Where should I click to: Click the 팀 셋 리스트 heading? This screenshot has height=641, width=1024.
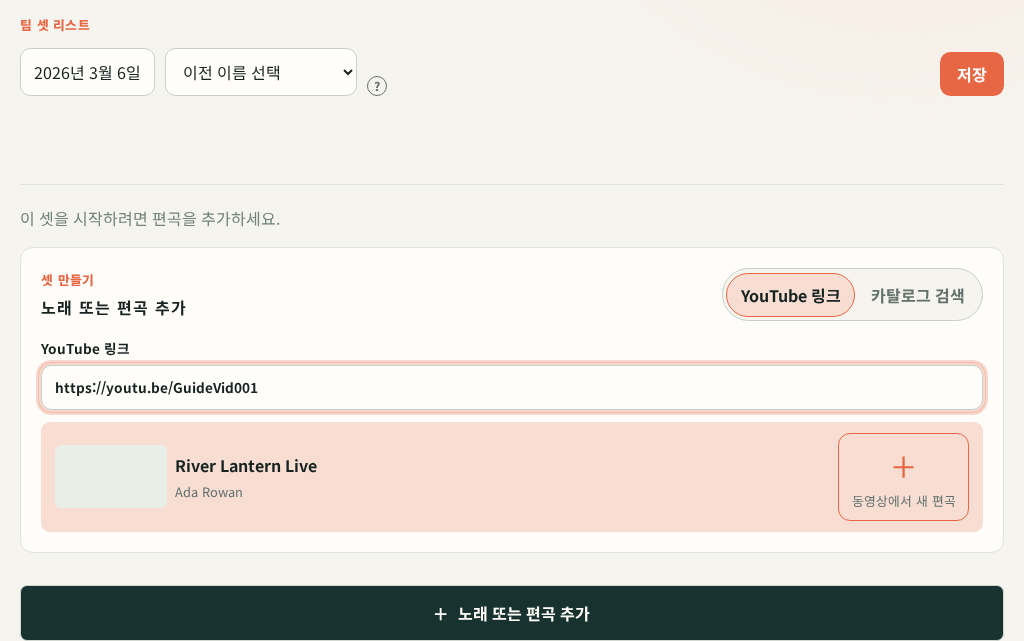[55, 25]
